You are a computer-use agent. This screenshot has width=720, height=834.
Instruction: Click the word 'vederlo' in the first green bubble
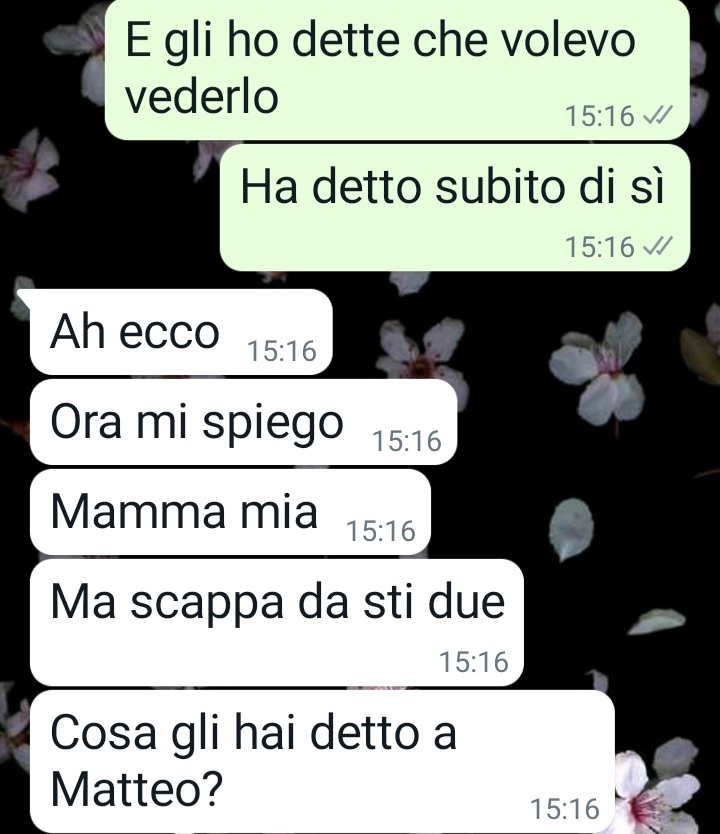pos(202,97)
